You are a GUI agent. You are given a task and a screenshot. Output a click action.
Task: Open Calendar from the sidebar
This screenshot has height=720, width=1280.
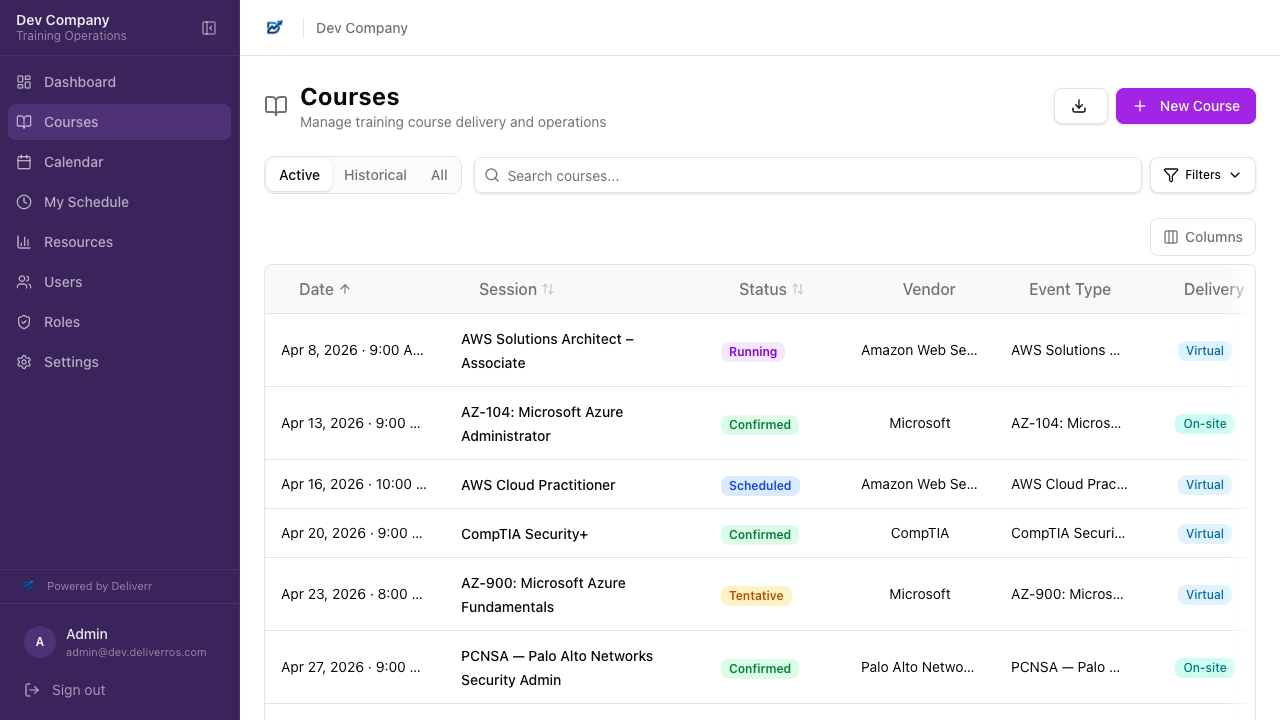tap(119, 162)
